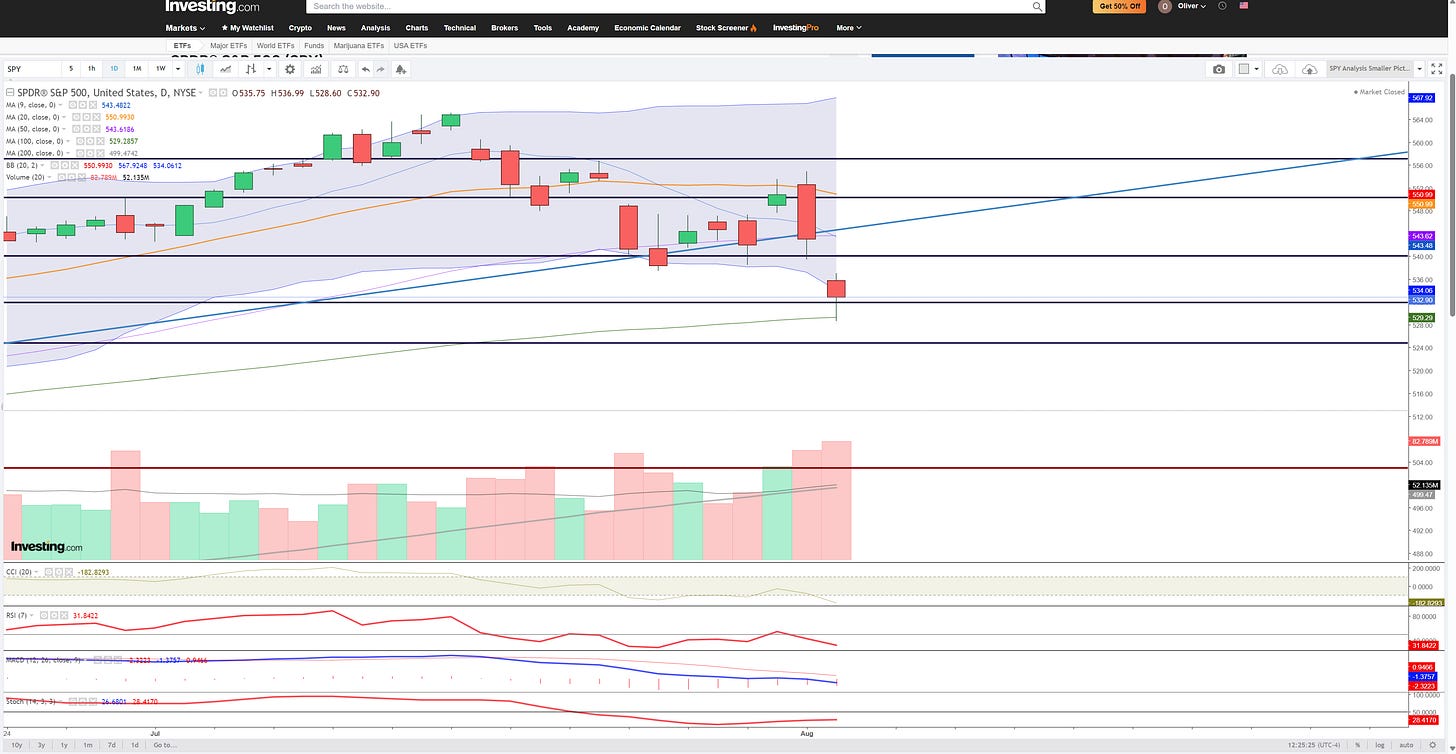The height and width of the screenshot is (754, 1456).
Task: Click SPY Analysis Smaller Pict... layout name
Action: click(x=1370, y=69)
